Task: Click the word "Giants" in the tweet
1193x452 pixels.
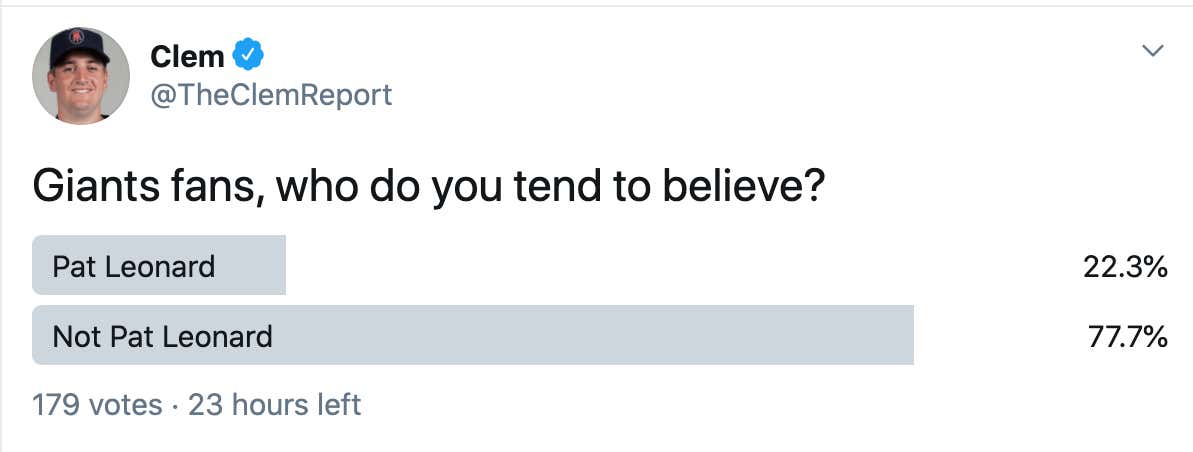Action: pos(98,188)
